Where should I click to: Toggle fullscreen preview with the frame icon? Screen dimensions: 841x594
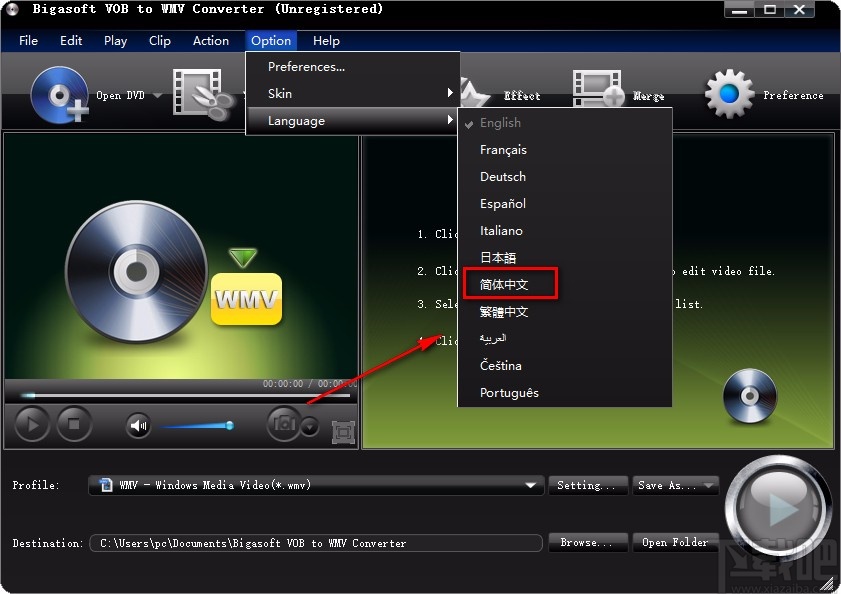[341, 430]
